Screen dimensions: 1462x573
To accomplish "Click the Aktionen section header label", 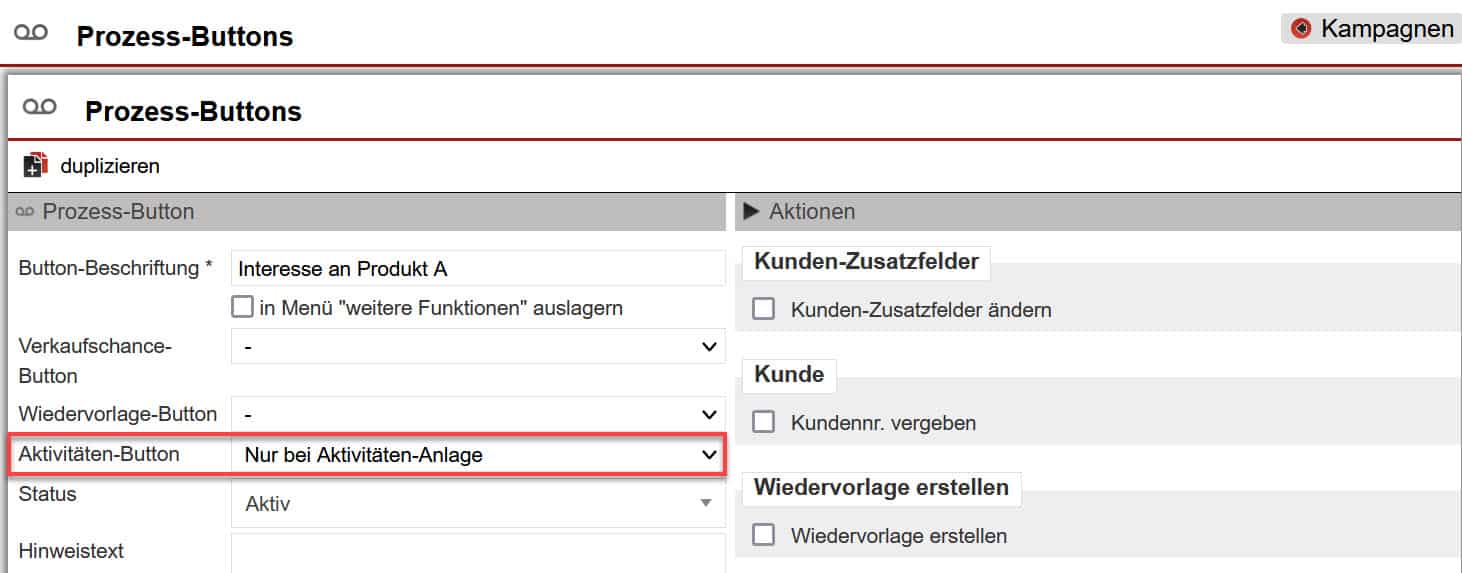I will click(x=811, y=212).
